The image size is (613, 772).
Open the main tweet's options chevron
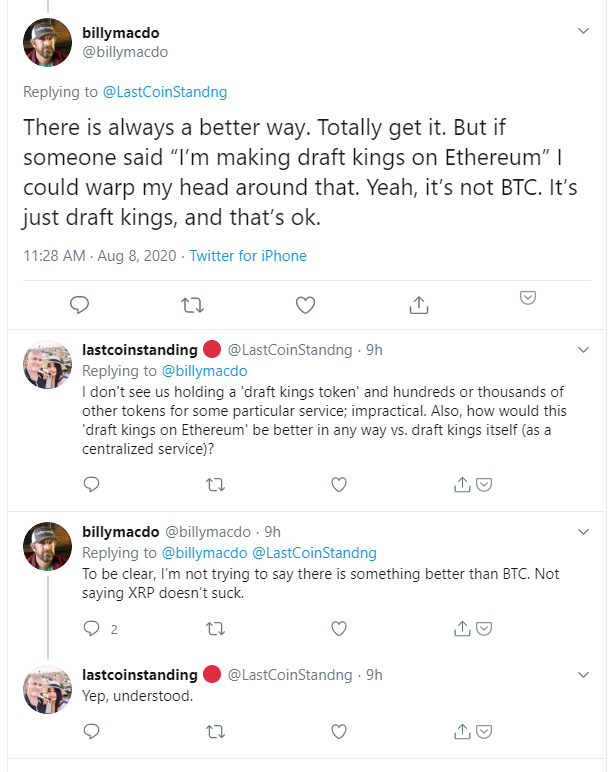583,31
